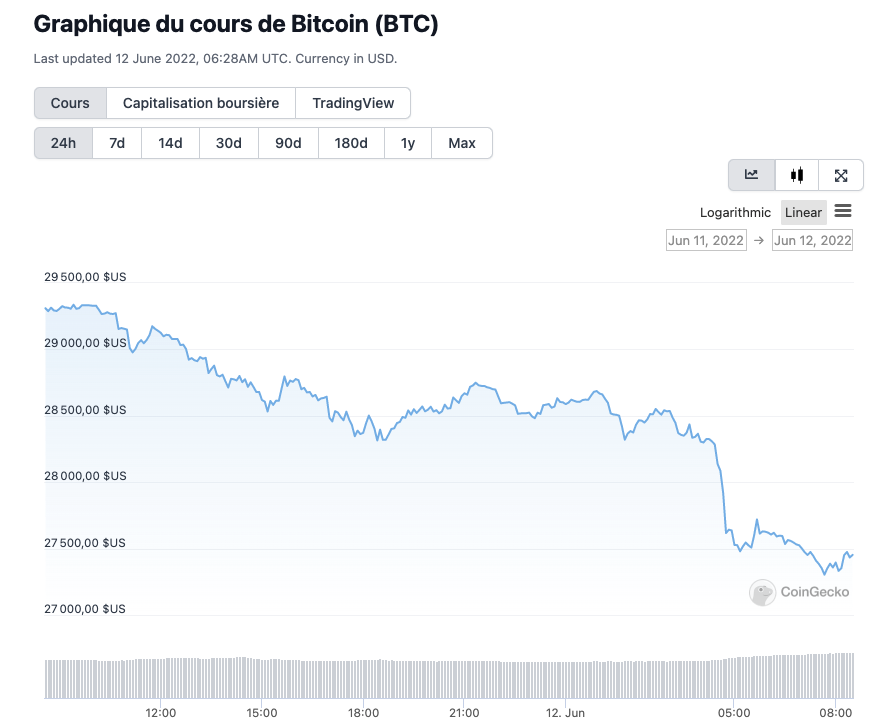Show Max price history
This screenshot has height=726, width=873.
pos(462,143)
